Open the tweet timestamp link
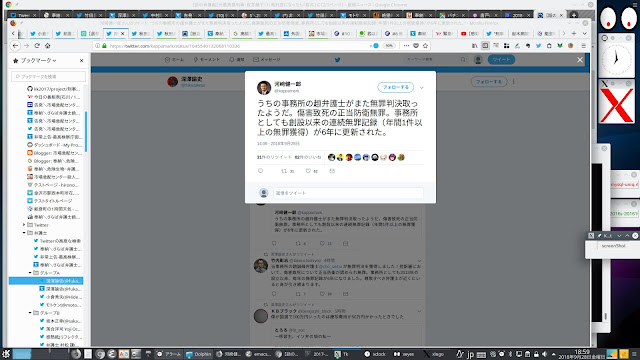640x360 pixels. [x=278, y=144]
